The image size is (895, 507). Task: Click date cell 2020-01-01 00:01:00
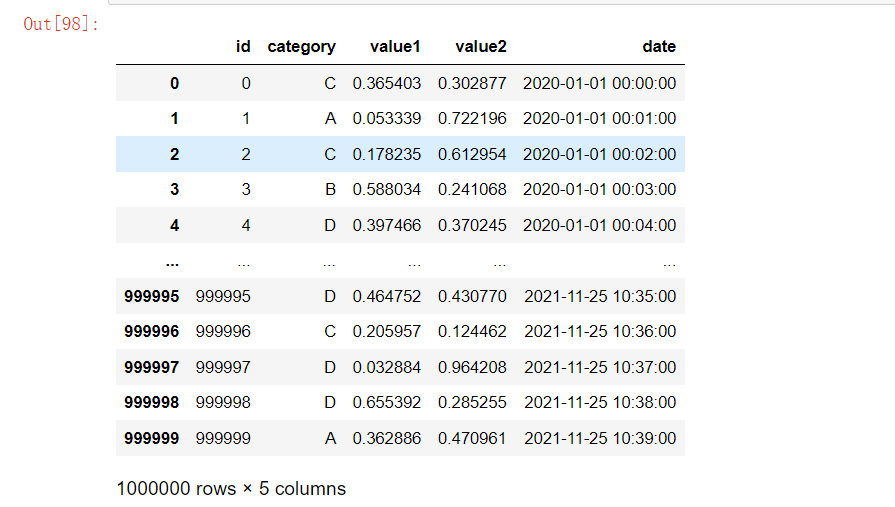pyautogui.click(x=599, y=118)
